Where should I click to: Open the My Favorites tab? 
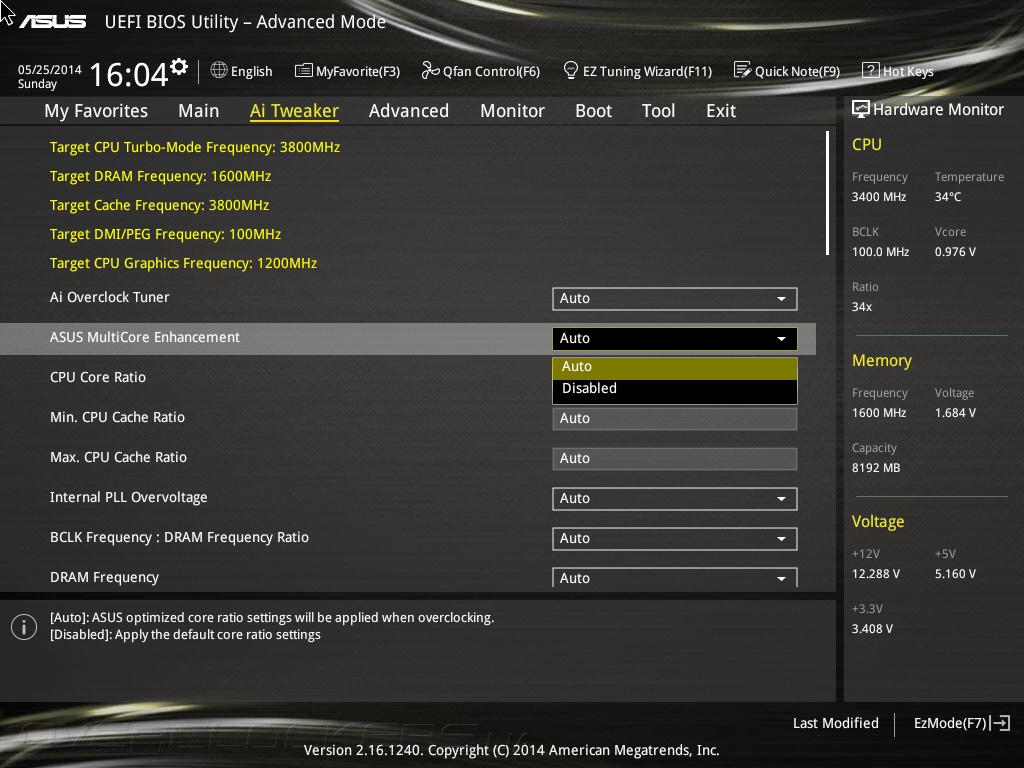coord(96,111)
